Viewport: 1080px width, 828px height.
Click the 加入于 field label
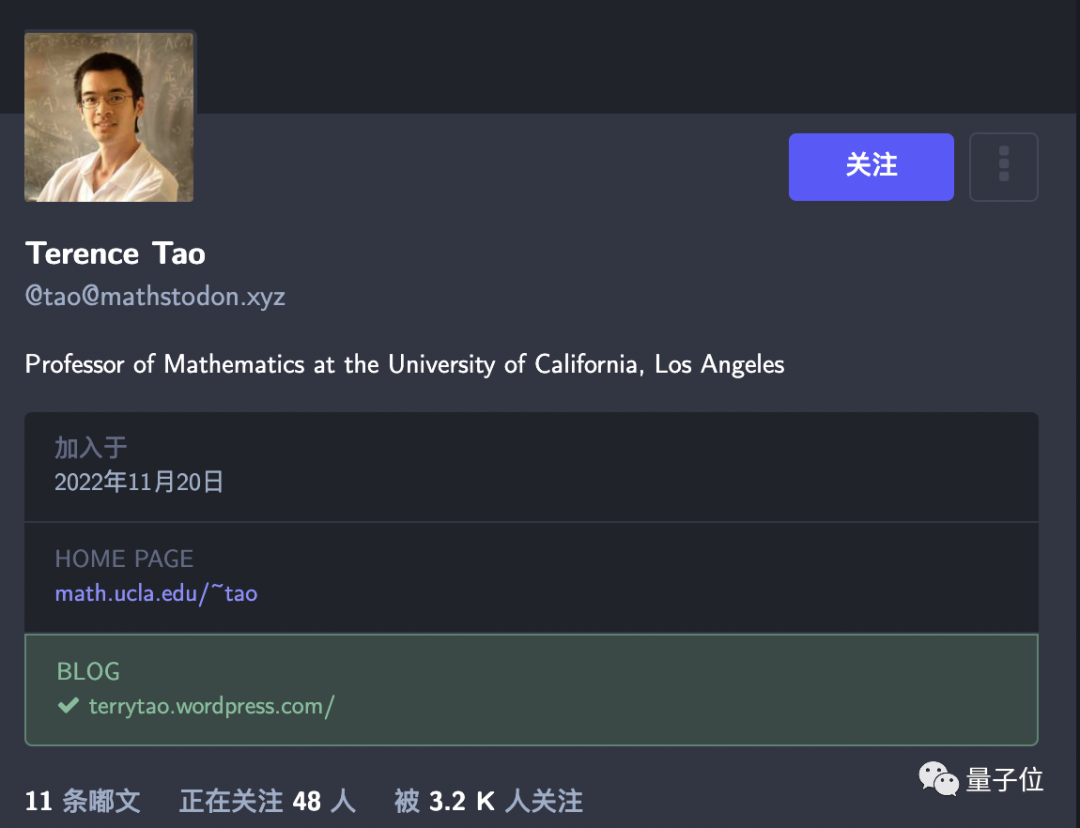tap(91, 447)
